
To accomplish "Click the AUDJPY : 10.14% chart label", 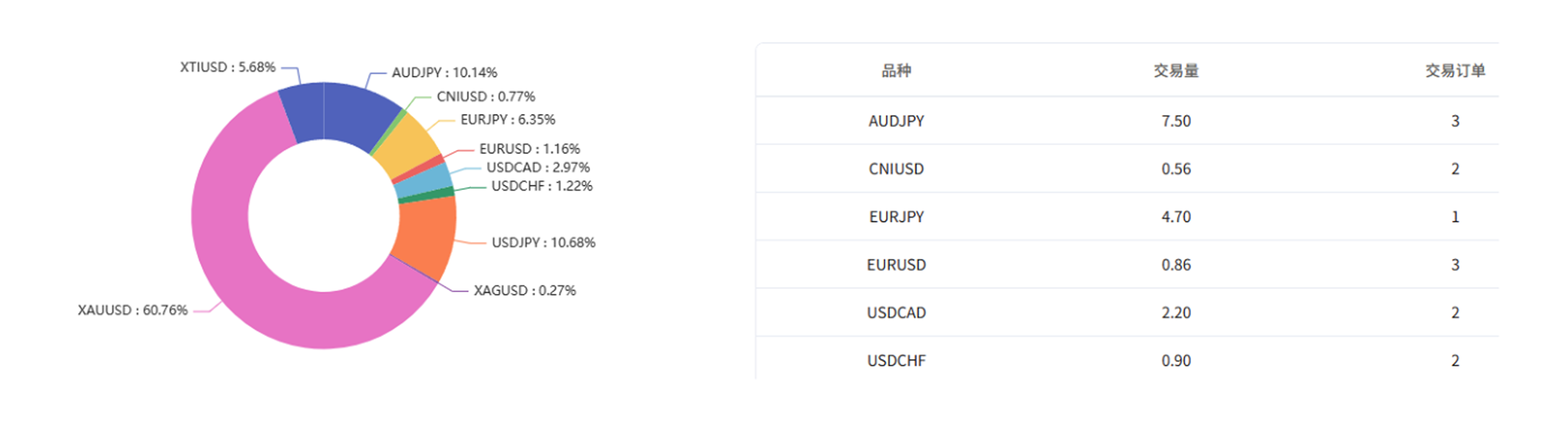I will [x=445, y=73].
